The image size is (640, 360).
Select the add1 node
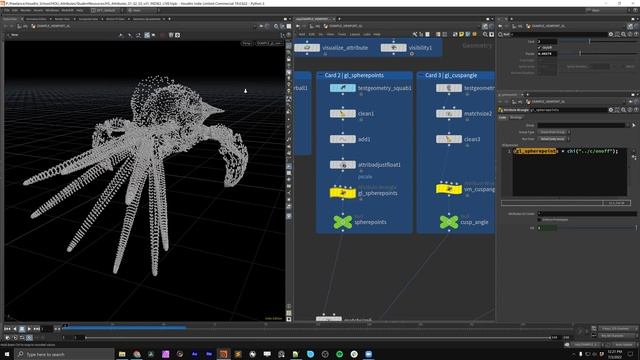pyautogui.click(x=342, y=139)
